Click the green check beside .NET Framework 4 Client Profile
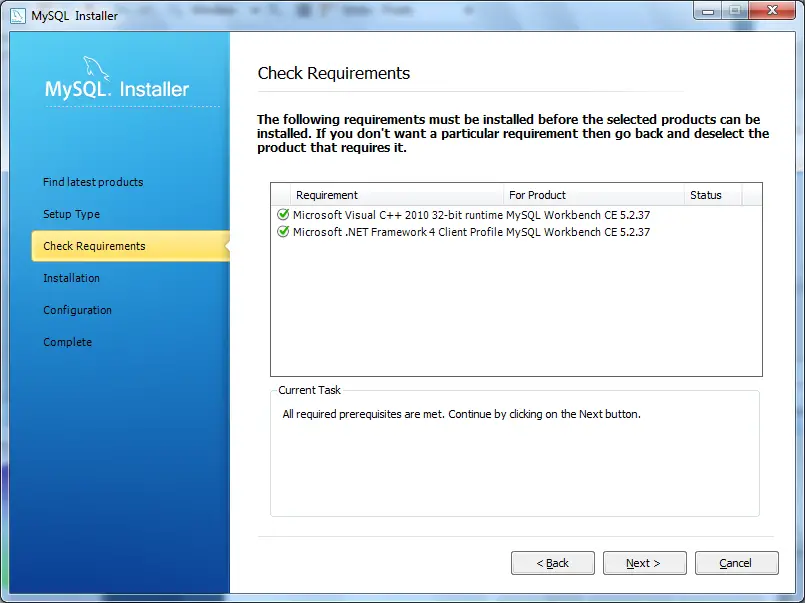 [283, 231]
